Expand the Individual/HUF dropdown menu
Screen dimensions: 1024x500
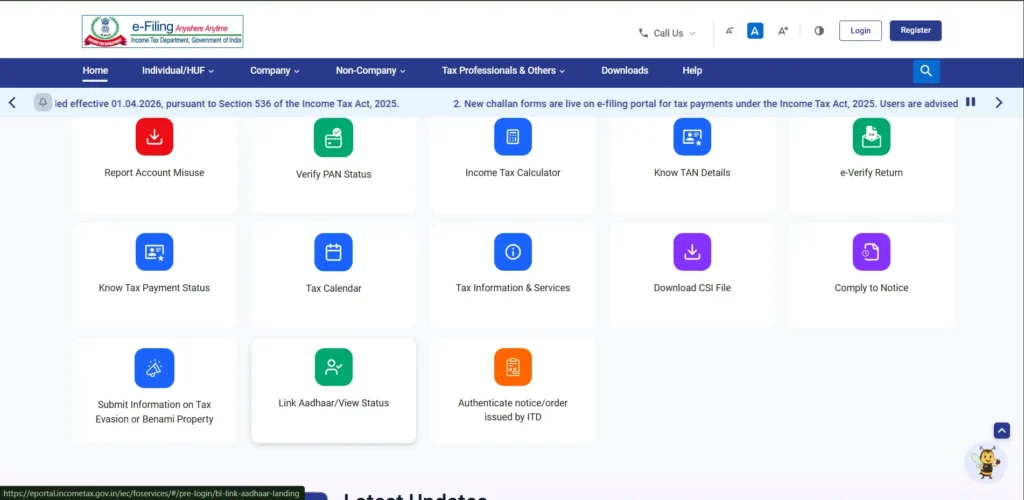178,71
